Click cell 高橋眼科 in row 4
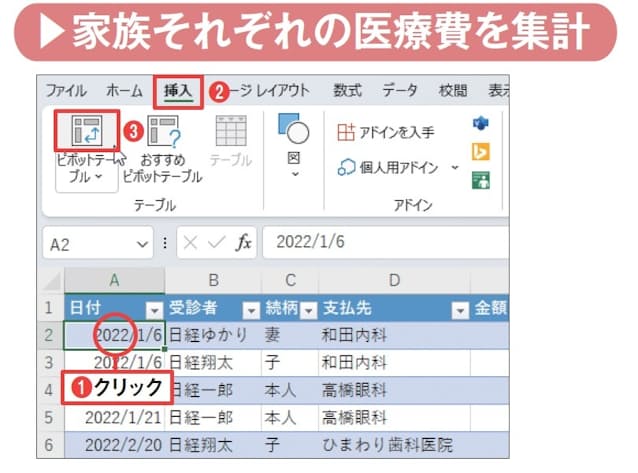The width and height of the screenshot is (638, 473). (394, 390)
